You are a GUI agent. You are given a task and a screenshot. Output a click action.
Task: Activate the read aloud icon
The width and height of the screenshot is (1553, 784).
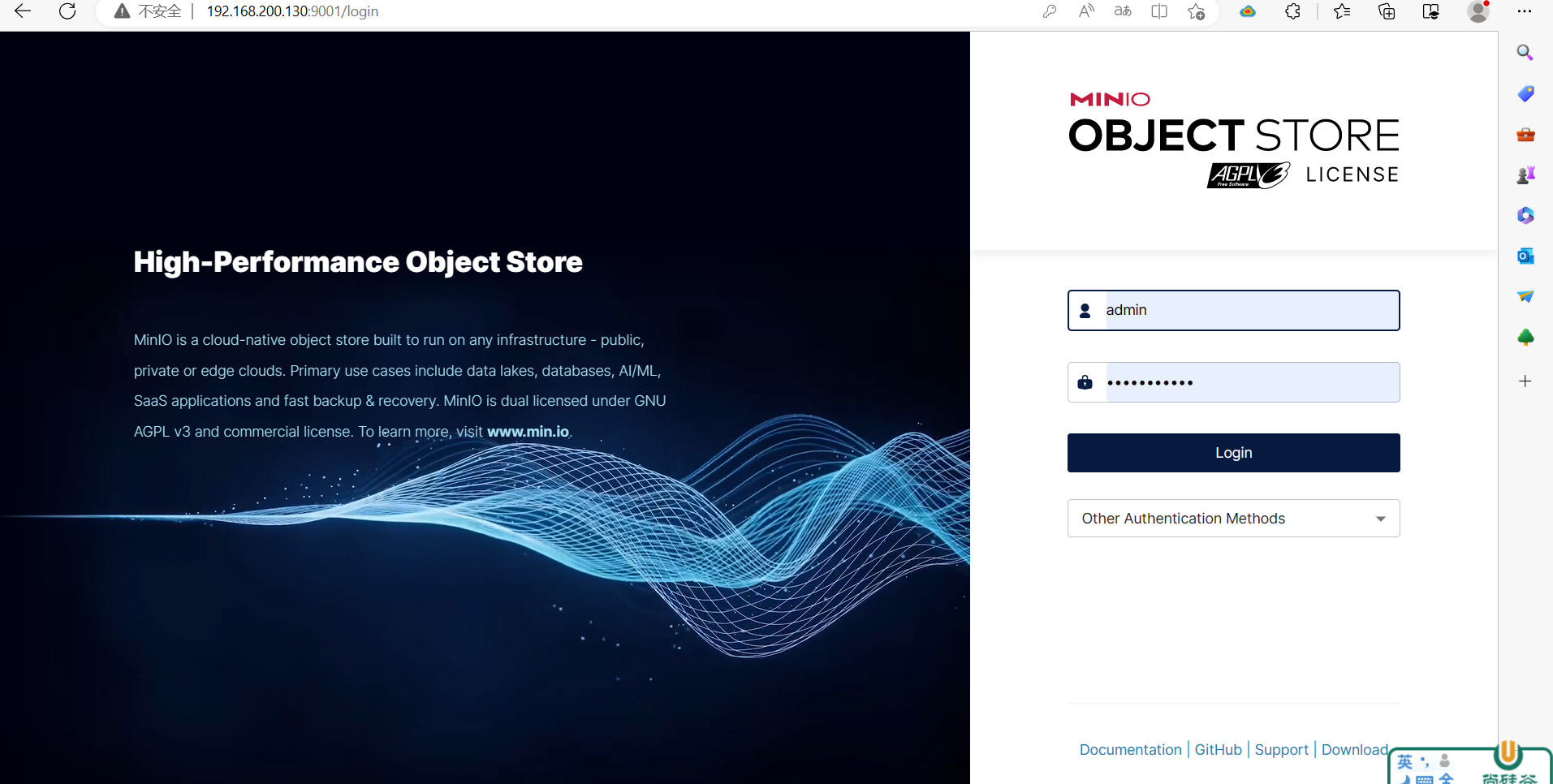point(1086,11)
